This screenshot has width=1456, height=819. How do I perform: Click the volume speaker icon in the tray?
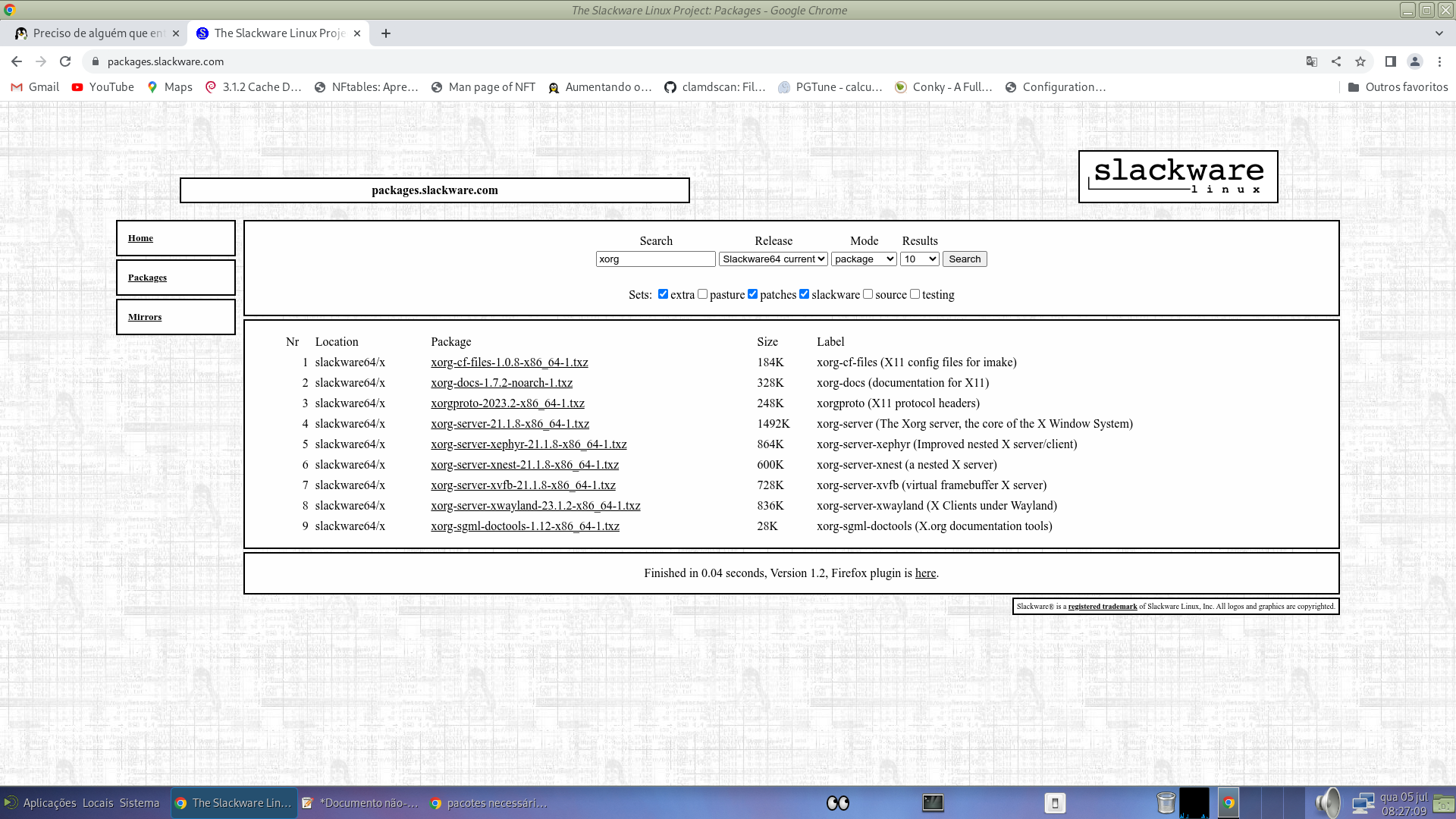pyautogui.click(x=1327, y=803)
